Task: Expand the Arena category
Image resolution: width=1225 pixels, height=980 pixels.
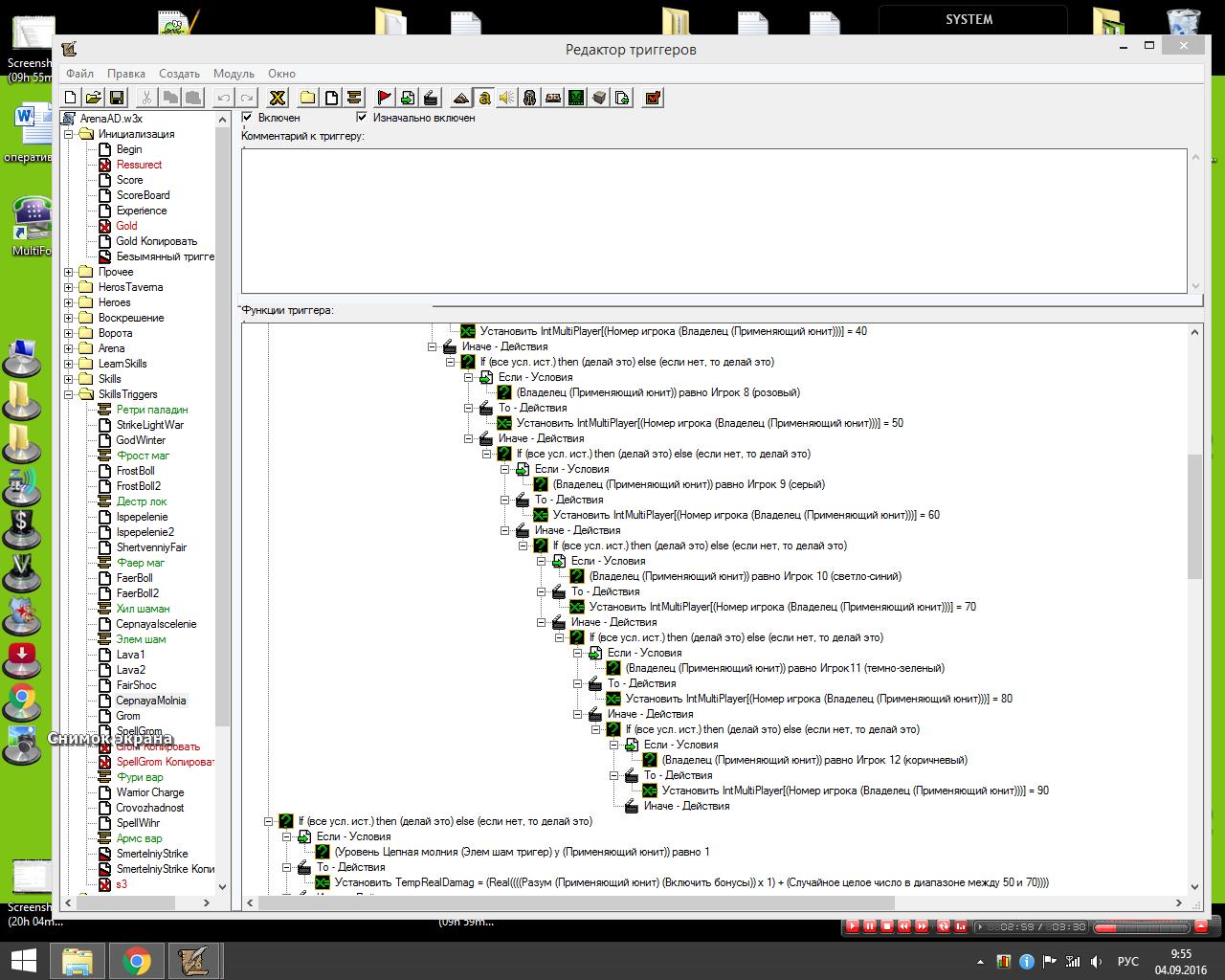Action: 69,348
